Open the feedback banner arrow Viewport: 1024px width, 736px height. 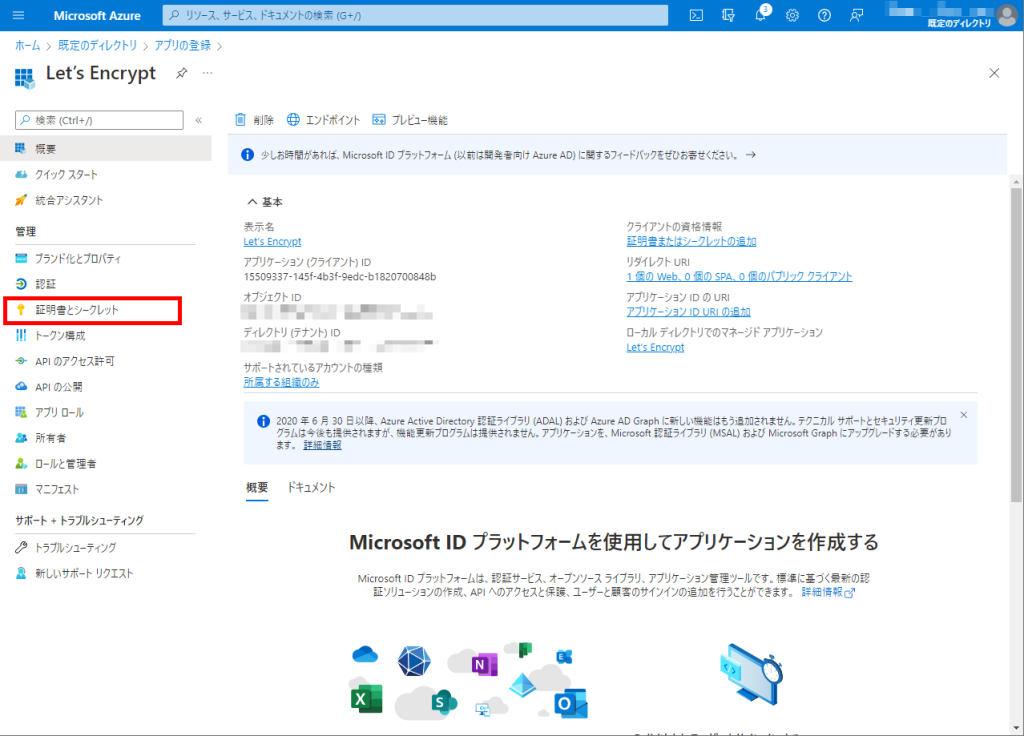click(x=751, y=155)
